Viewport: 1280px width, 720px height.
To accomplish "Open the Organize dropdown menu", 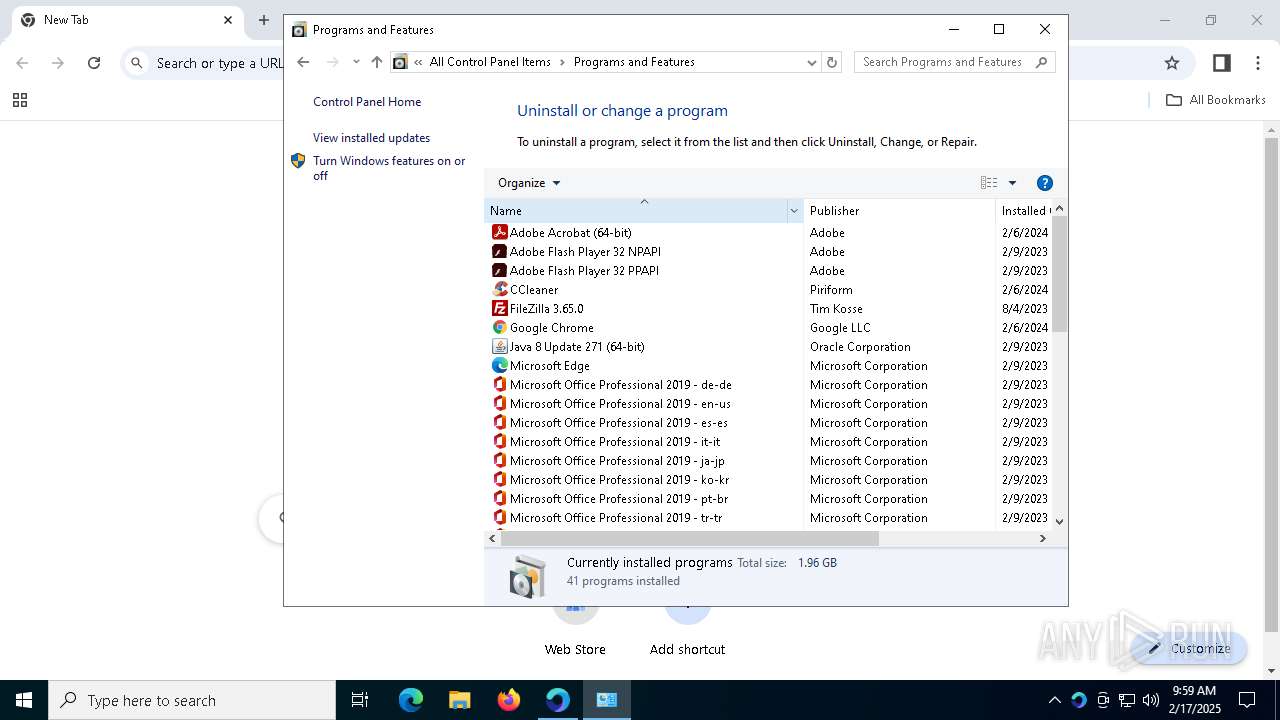I will 529,183.
